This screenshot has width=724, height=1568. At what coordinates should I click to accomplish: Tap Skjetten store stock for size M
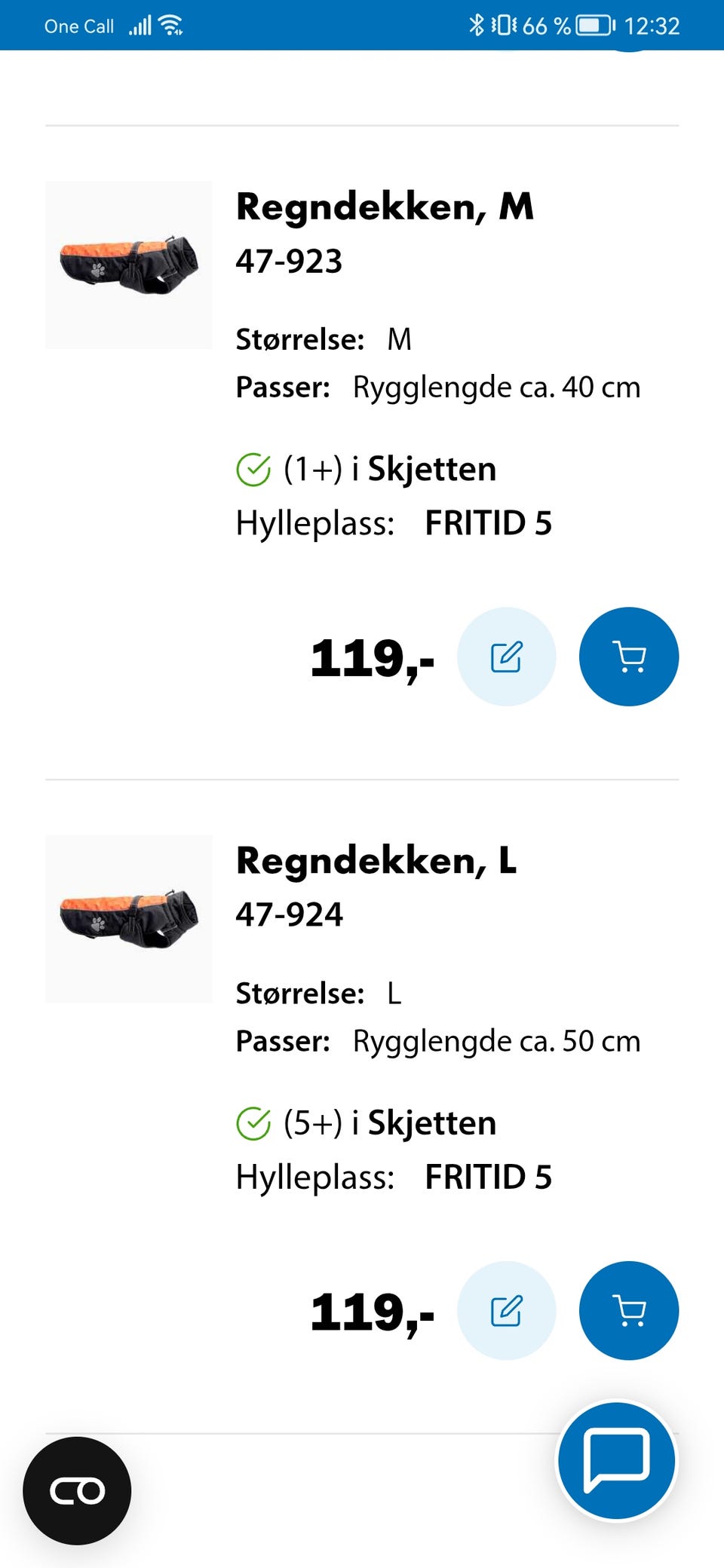click(x=431, y=469)
